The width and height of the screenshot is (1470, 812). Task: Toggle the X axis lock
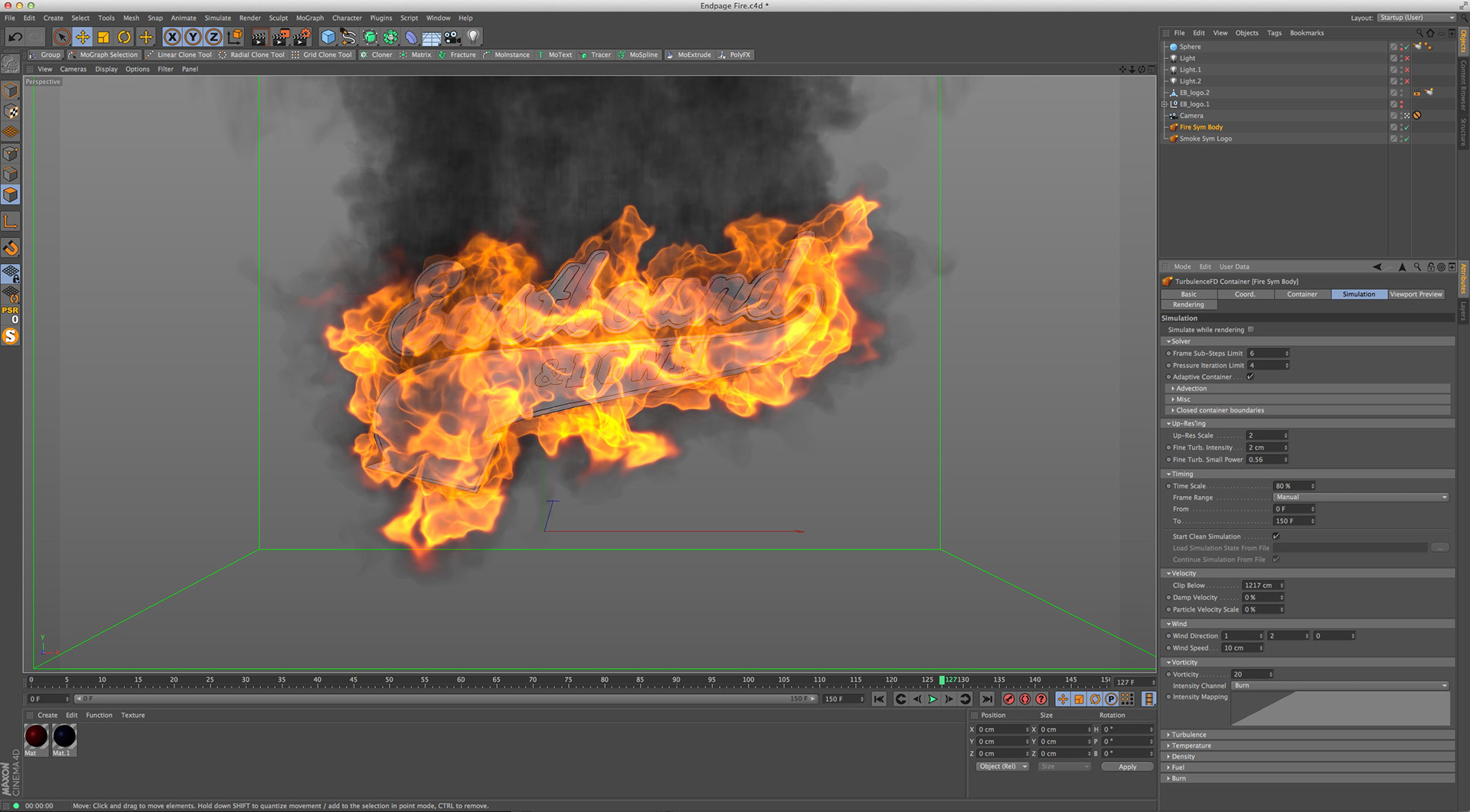click(x=172, y=37)
